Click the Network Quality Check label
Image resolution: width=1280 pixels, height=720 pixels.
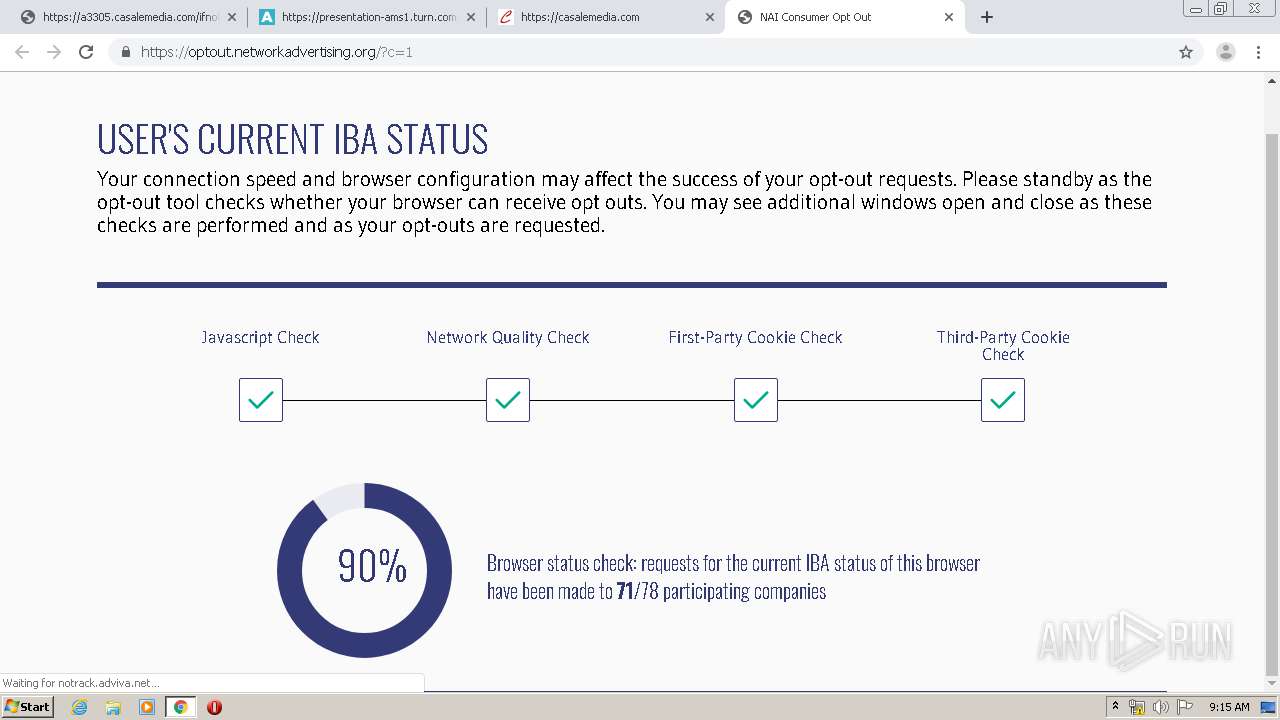pos(508,337)
